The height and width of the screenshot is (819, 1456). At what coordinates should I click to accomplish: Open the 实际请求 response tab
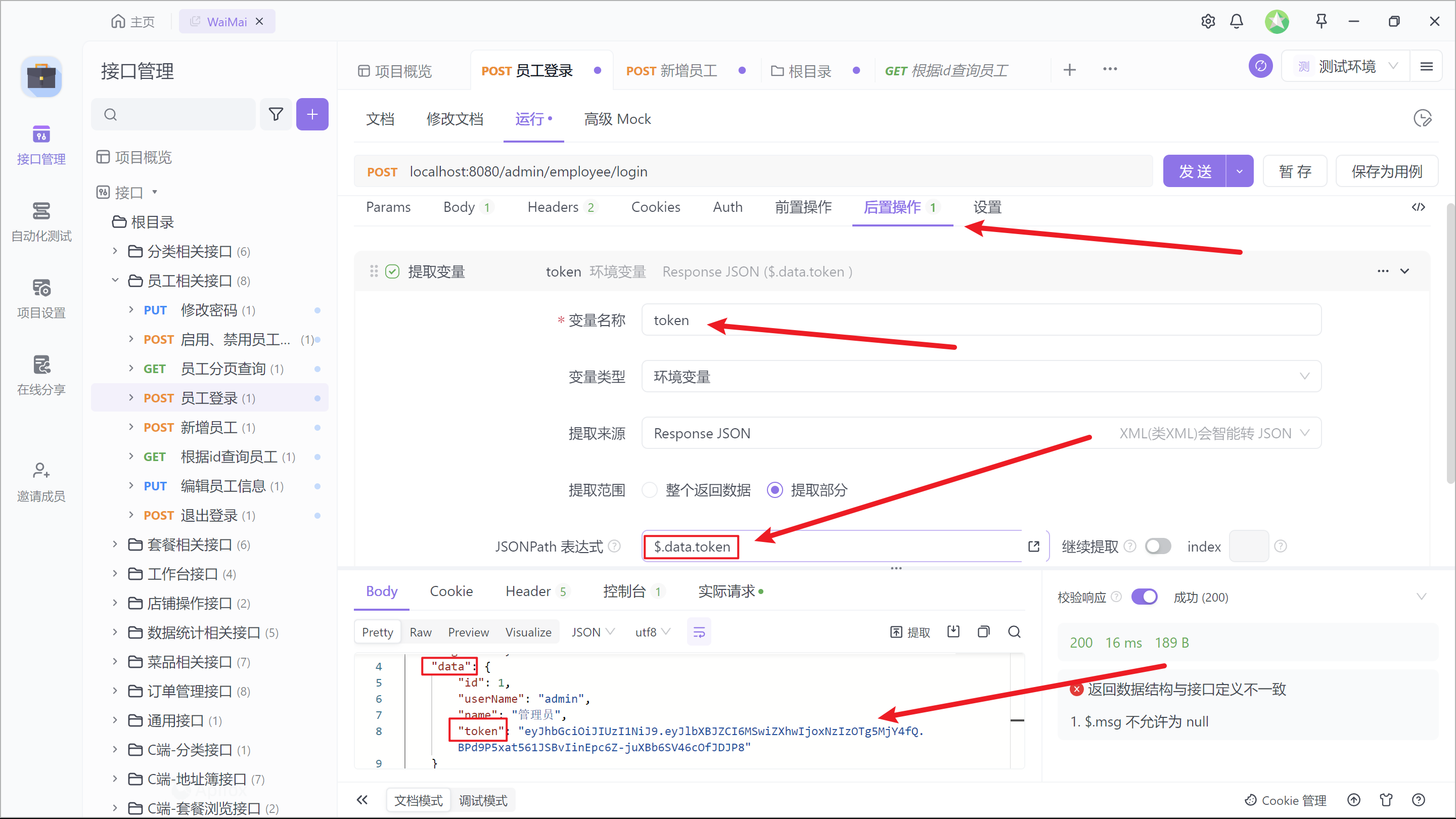click(730, 591)
